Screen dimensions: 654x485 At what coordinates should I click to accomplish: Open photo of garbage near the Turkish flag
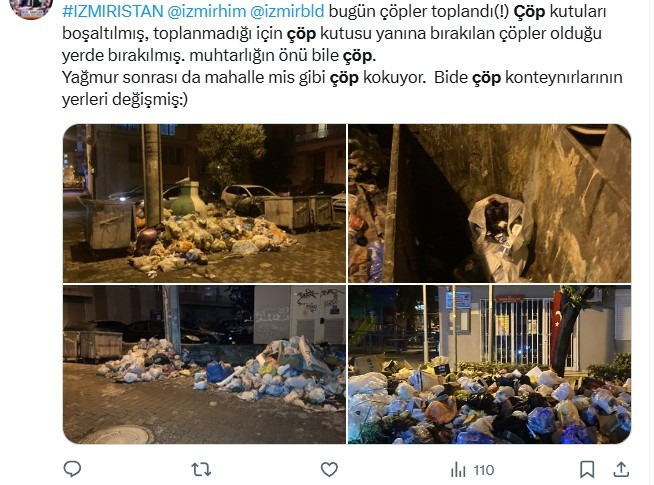click(x=489, y=364)
